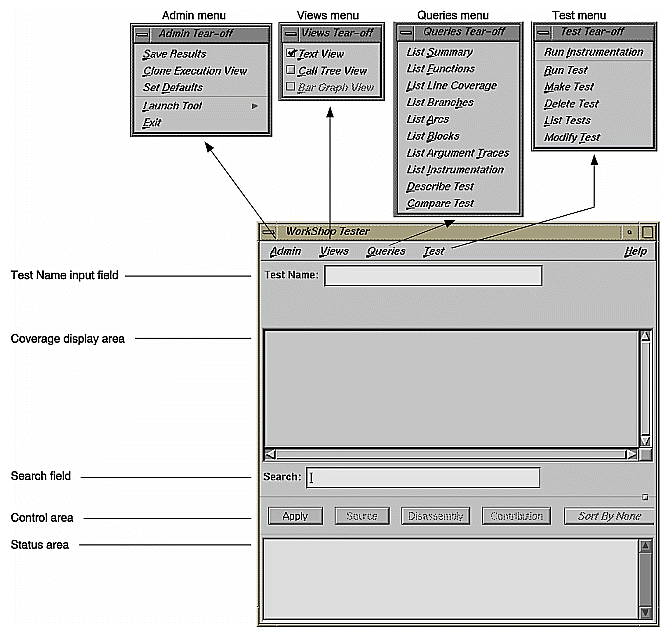Open the Queries menu in menu bar

pyautogui.click(x=385, y=251)
